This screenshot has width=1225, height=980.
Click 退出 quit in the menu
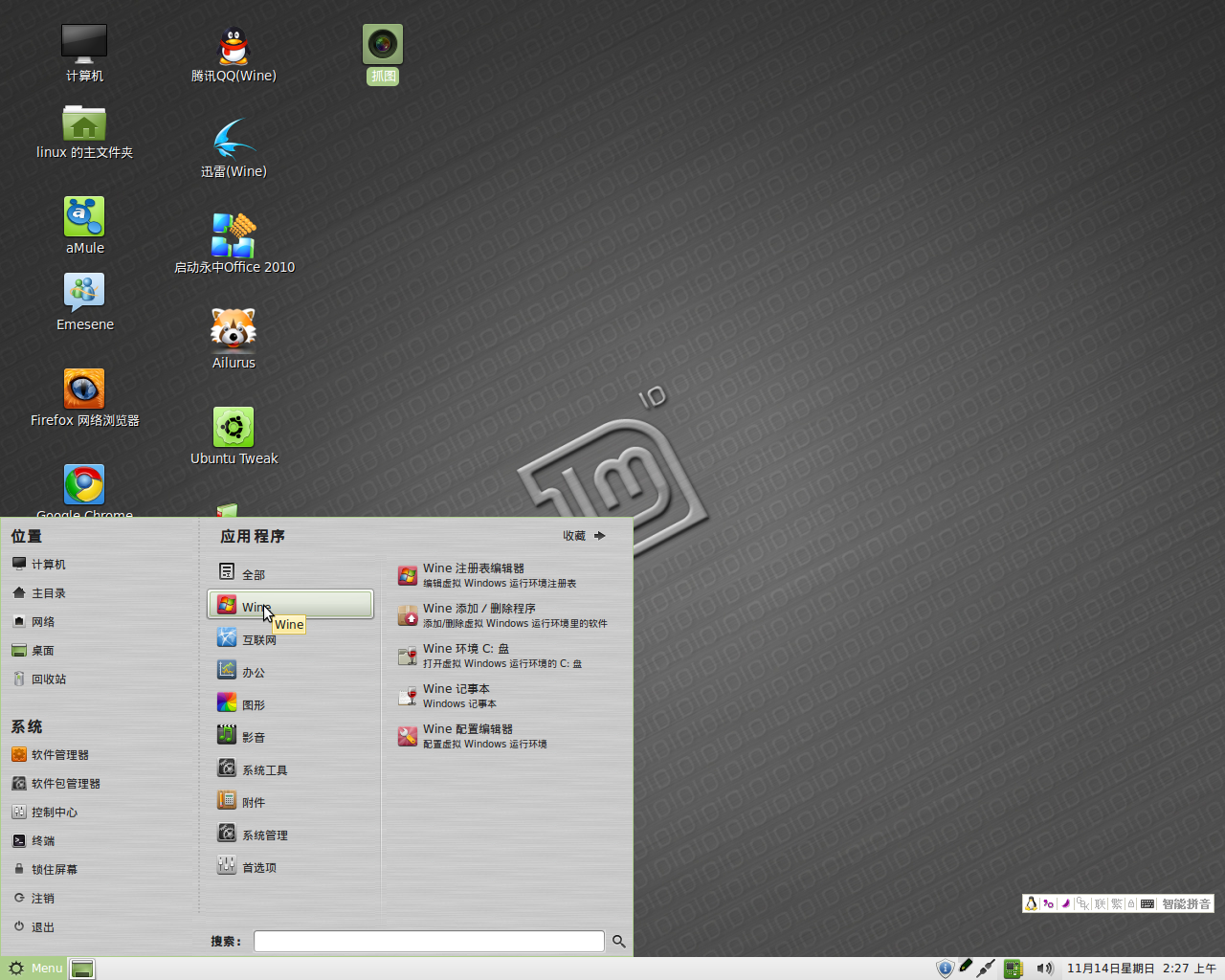(x=33, y=927)
